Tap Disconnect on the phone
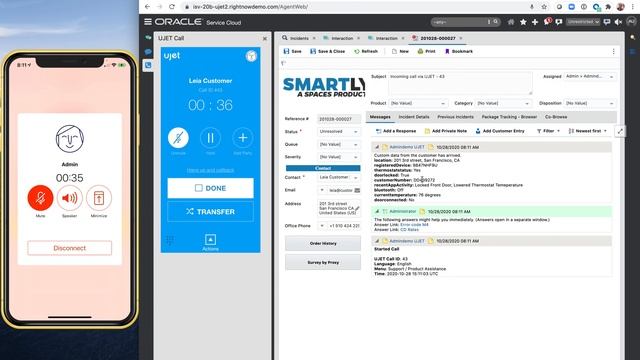The height and width of the screenshot is (360, 640). point(69,248)
